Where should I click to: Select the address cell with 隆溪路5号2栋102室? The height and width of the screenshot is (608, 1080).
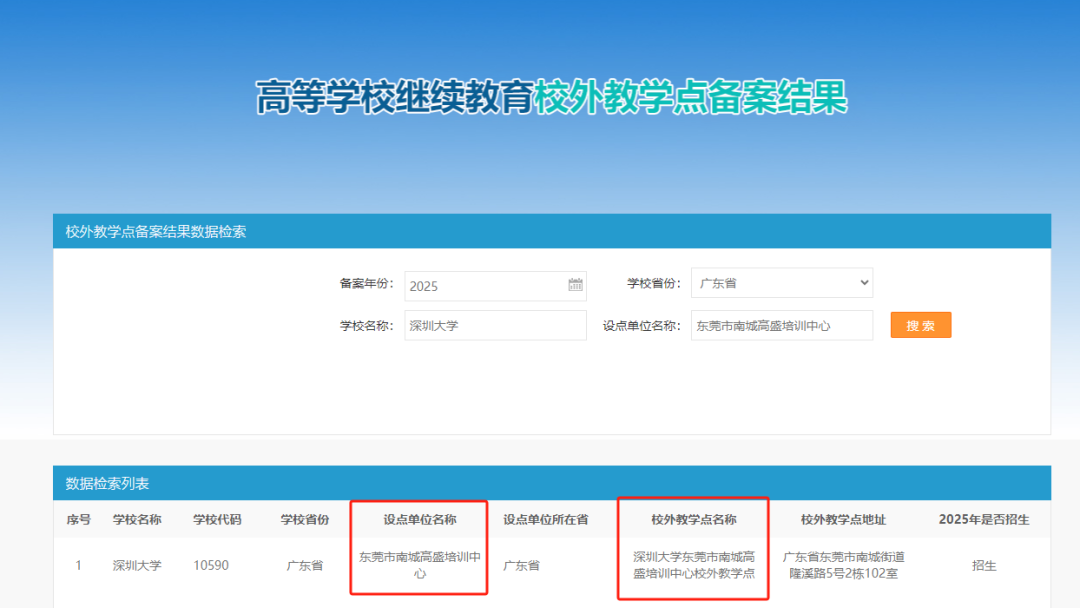(x=843, y=565)
